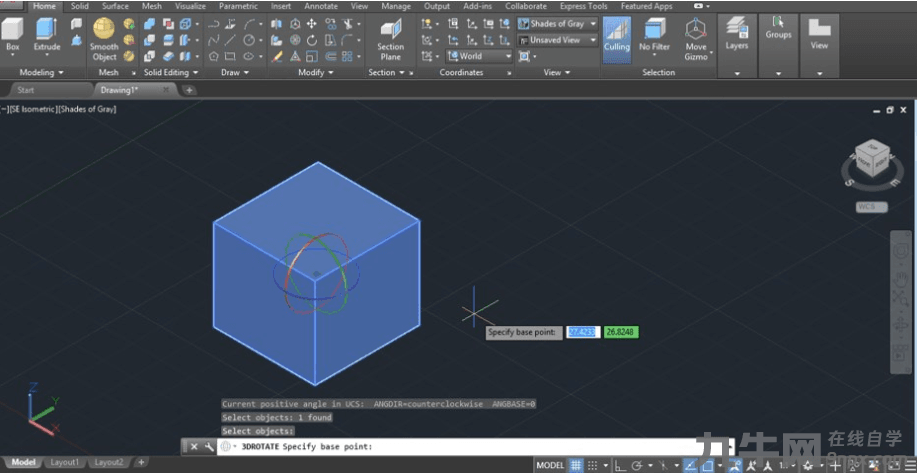Select the Line draw tool
This screenshot has height=473, width=917.
click(x=230, y=40)
